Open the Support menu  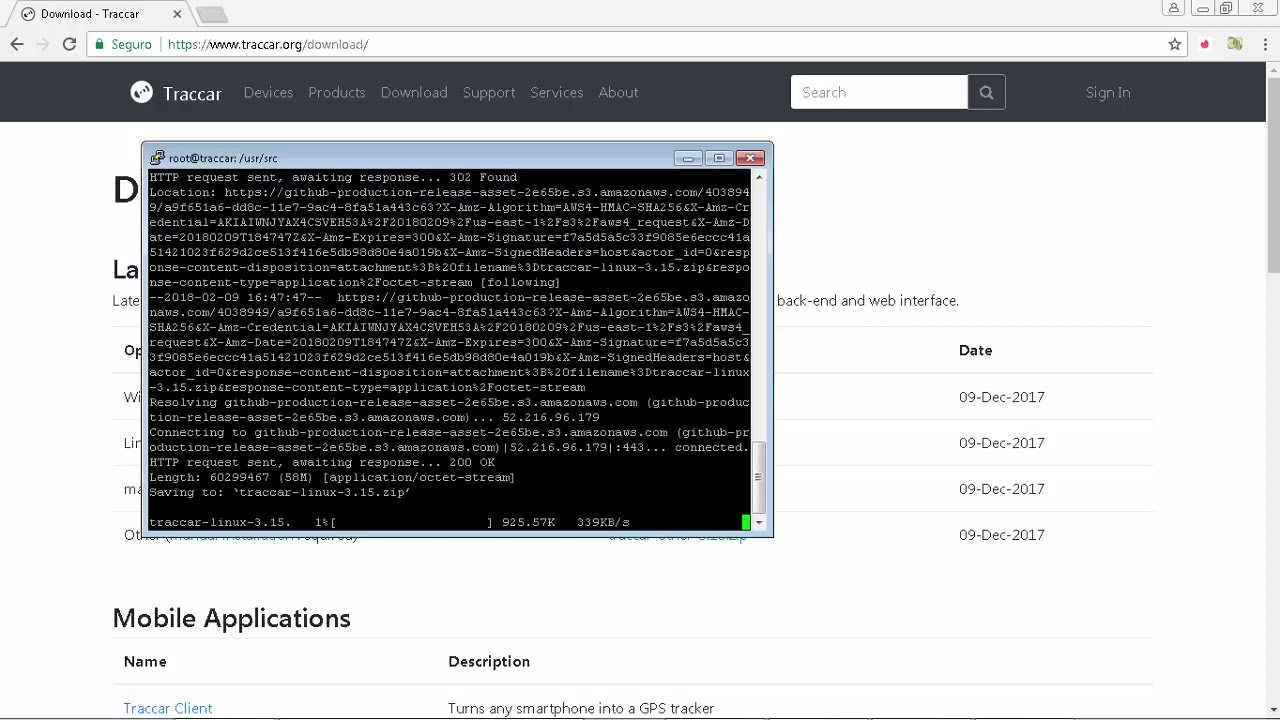[489, 92]
